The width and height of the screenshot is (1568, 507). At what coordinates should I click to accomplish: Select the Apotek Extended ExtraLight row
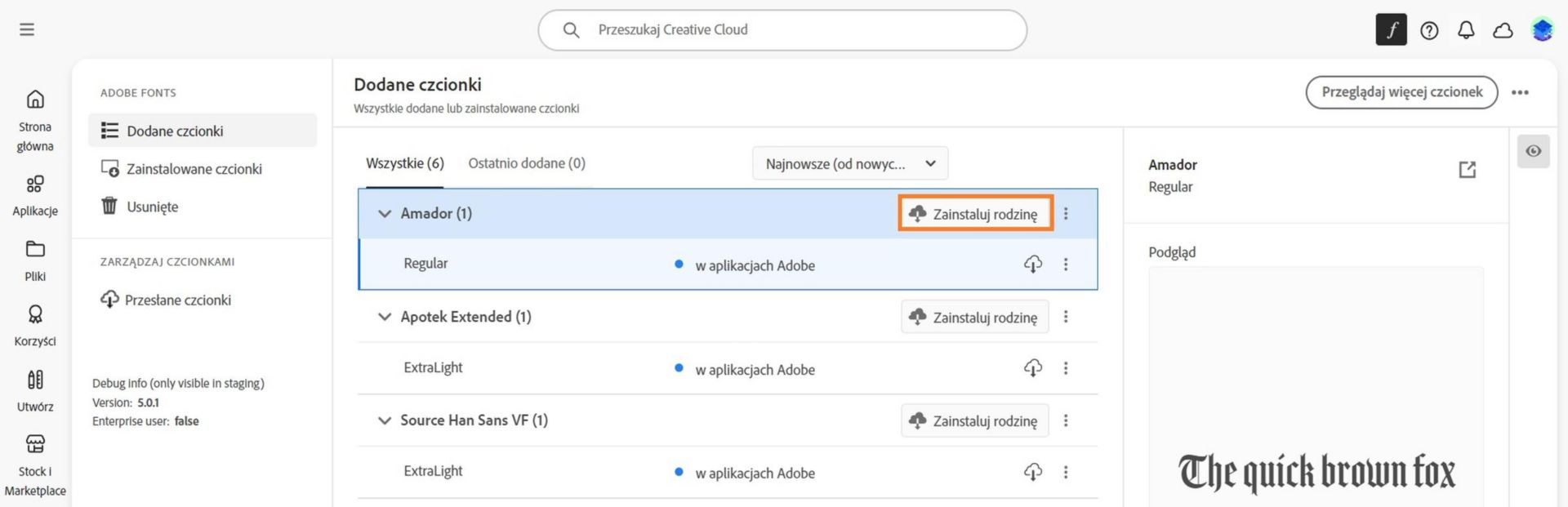tap(728, 368)
